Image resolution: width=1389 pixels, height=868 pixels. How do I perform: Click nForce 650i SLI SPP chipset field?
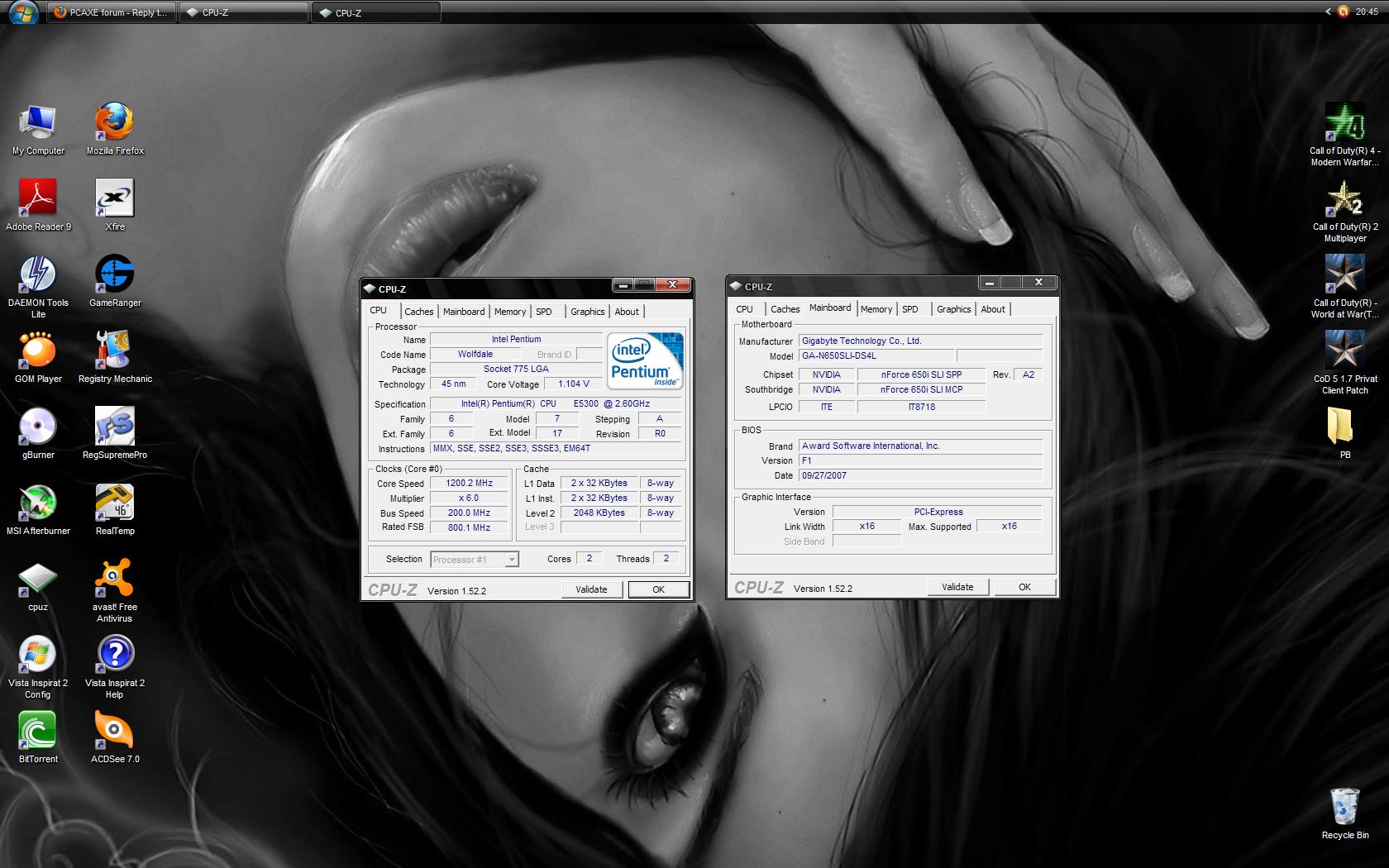[921, 374]
